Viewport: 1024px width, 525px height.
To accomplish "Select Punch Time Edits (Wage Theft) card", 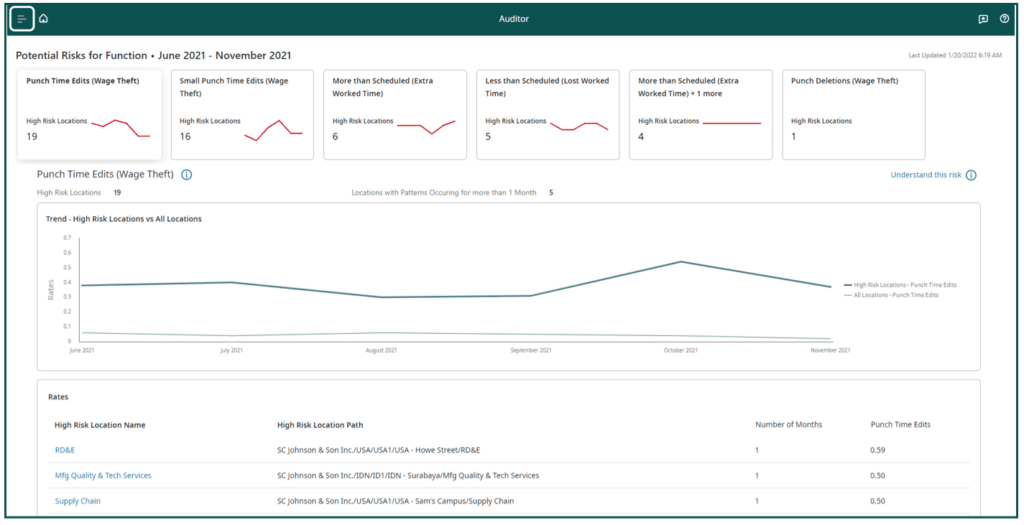I will tap(89, 115).
